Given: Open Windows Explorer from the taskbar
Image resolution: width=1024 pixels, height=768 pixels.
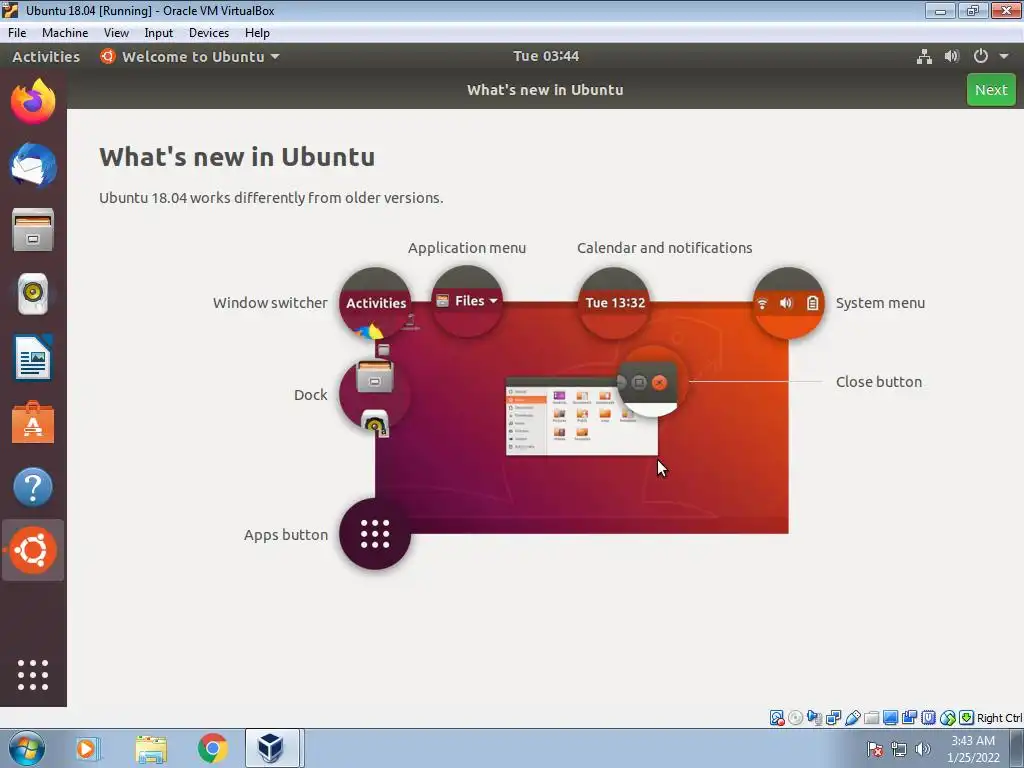Looking at the screenshot, I should click(x=152, y=748).
